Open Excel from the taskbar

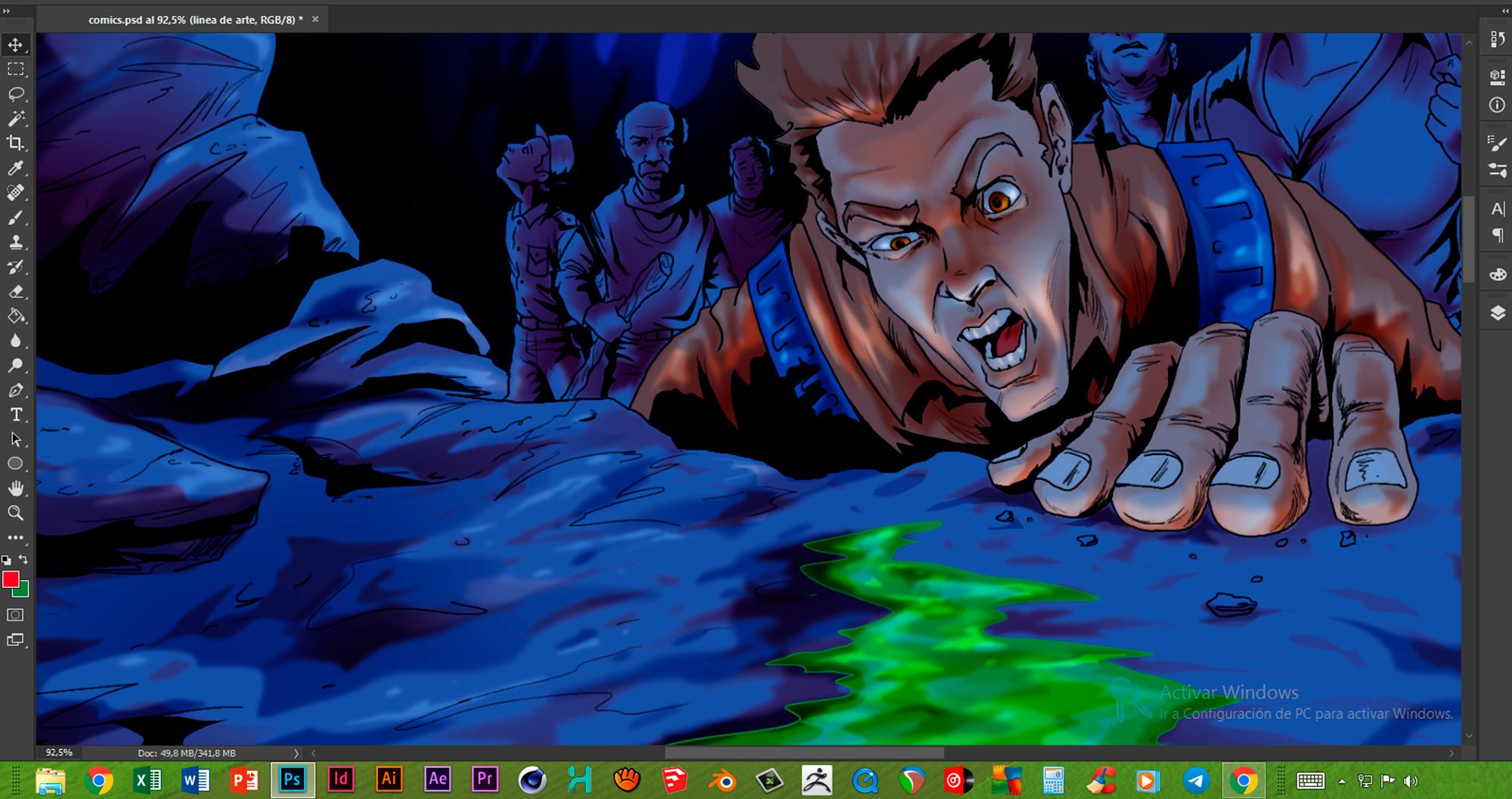click(x=147, y=780)
